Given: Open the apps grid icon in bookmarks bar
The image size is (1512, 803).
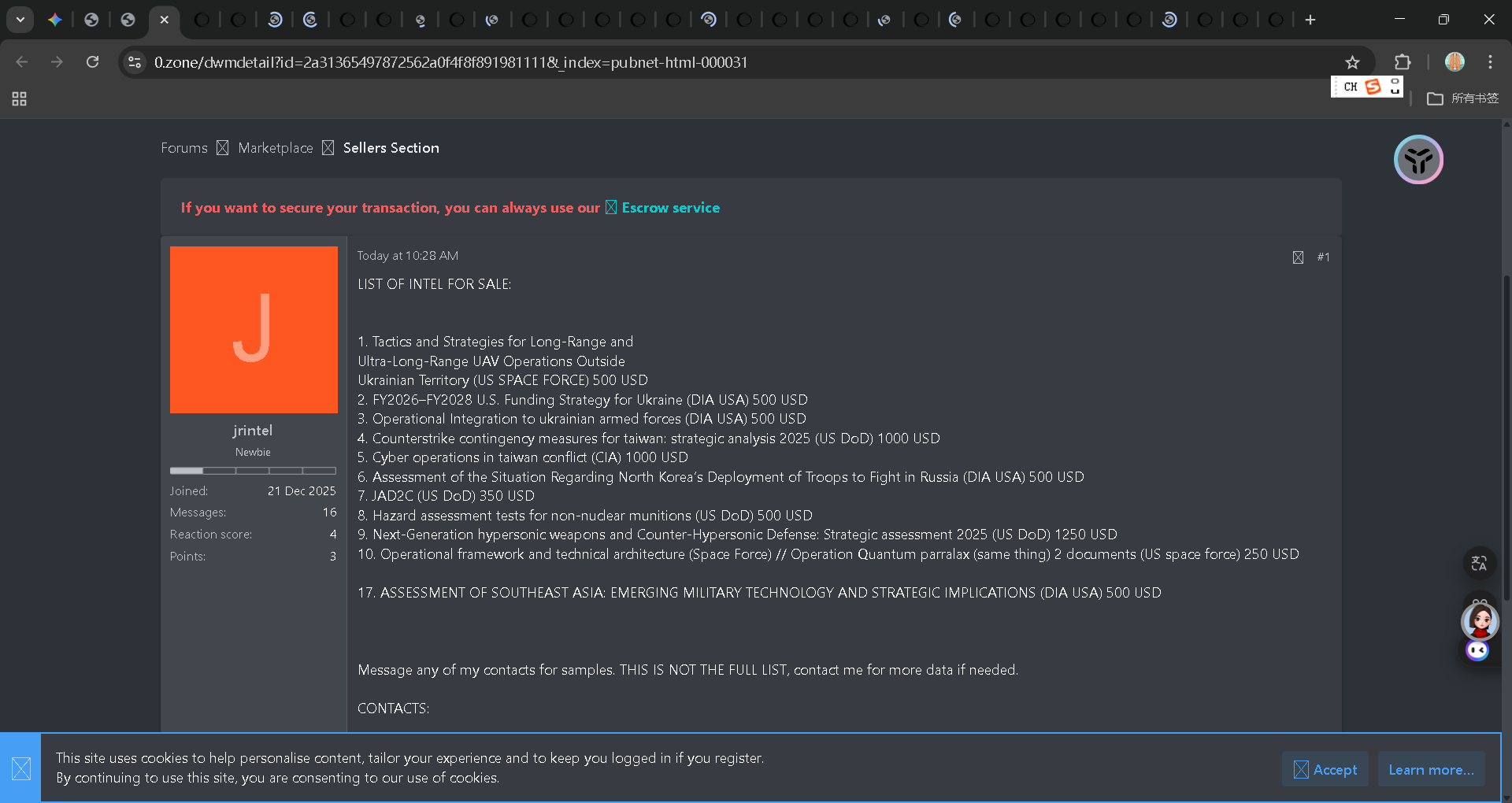Looking at the screenshot, I should 20,98.
